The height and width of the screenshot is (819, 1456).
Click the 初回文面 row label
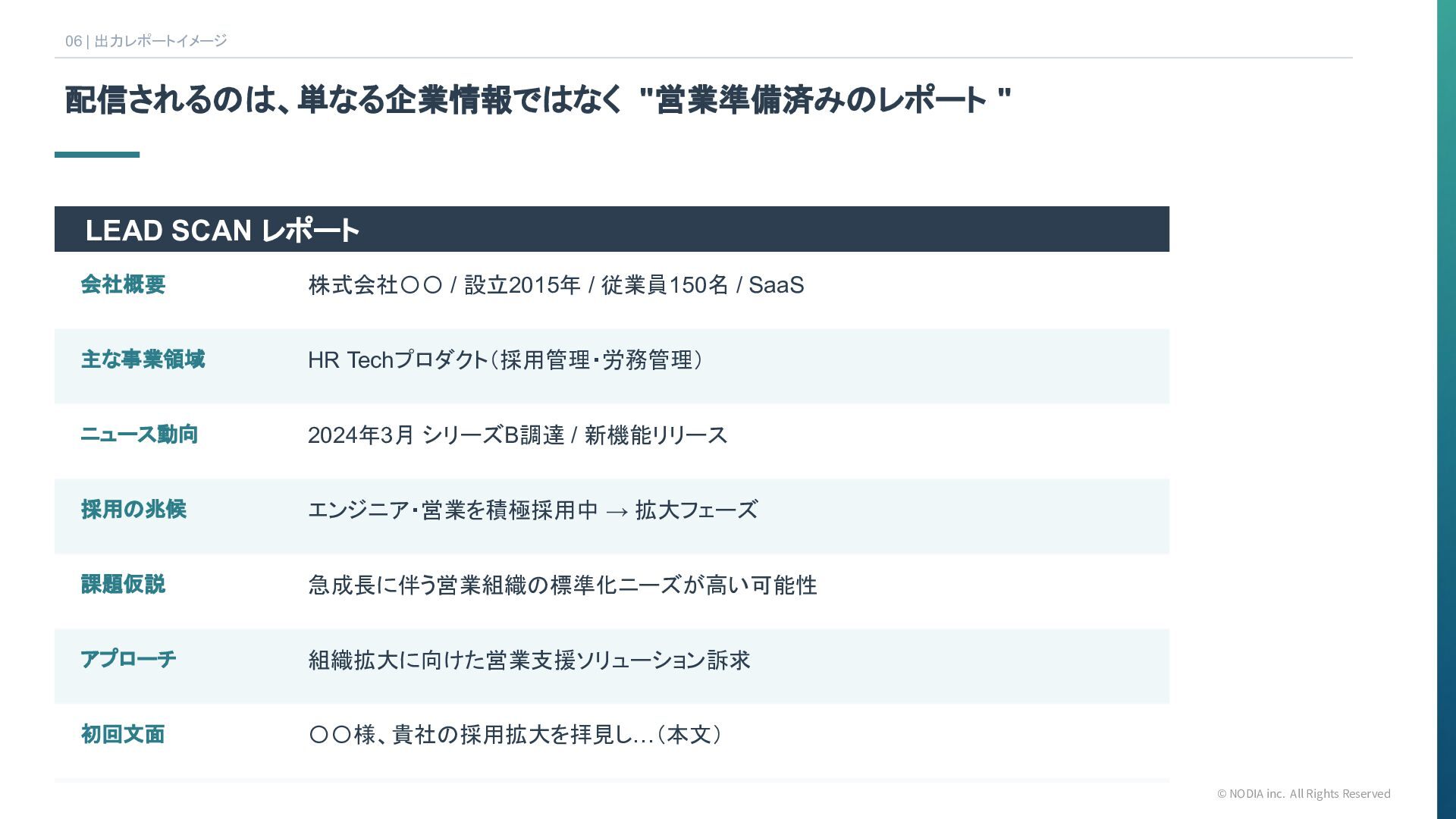pos(123,734)
